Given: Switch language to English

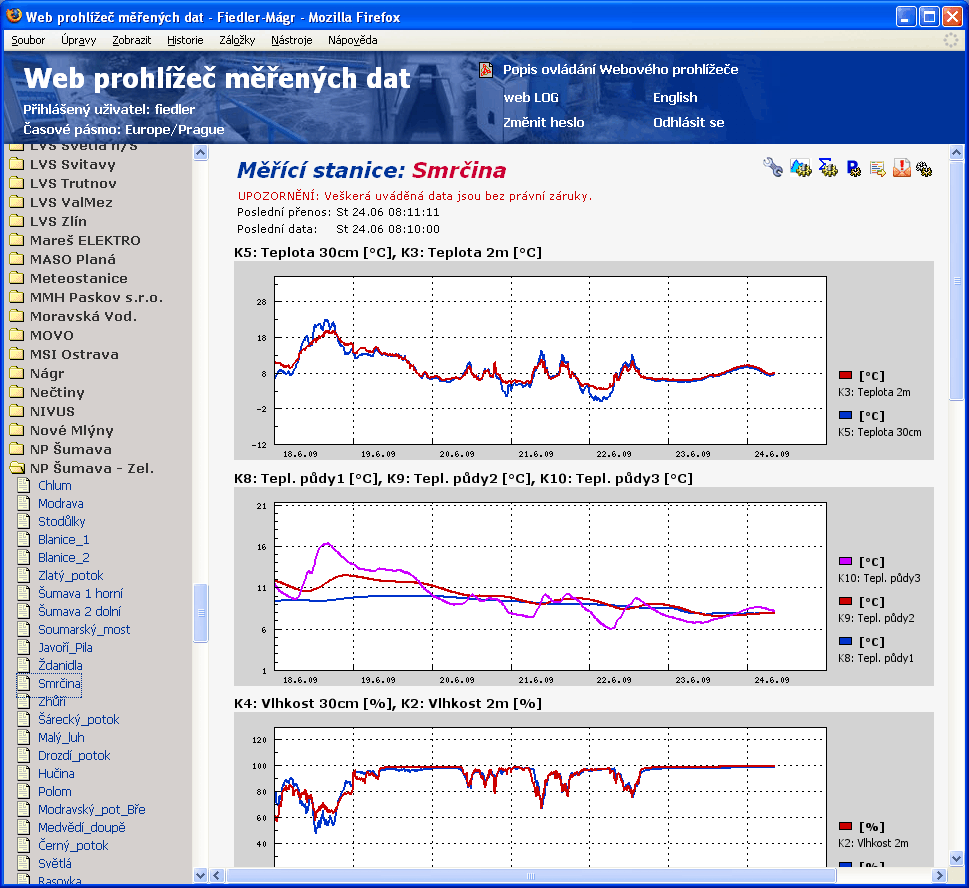Looking at the screenshot, I should coord(675,97).
